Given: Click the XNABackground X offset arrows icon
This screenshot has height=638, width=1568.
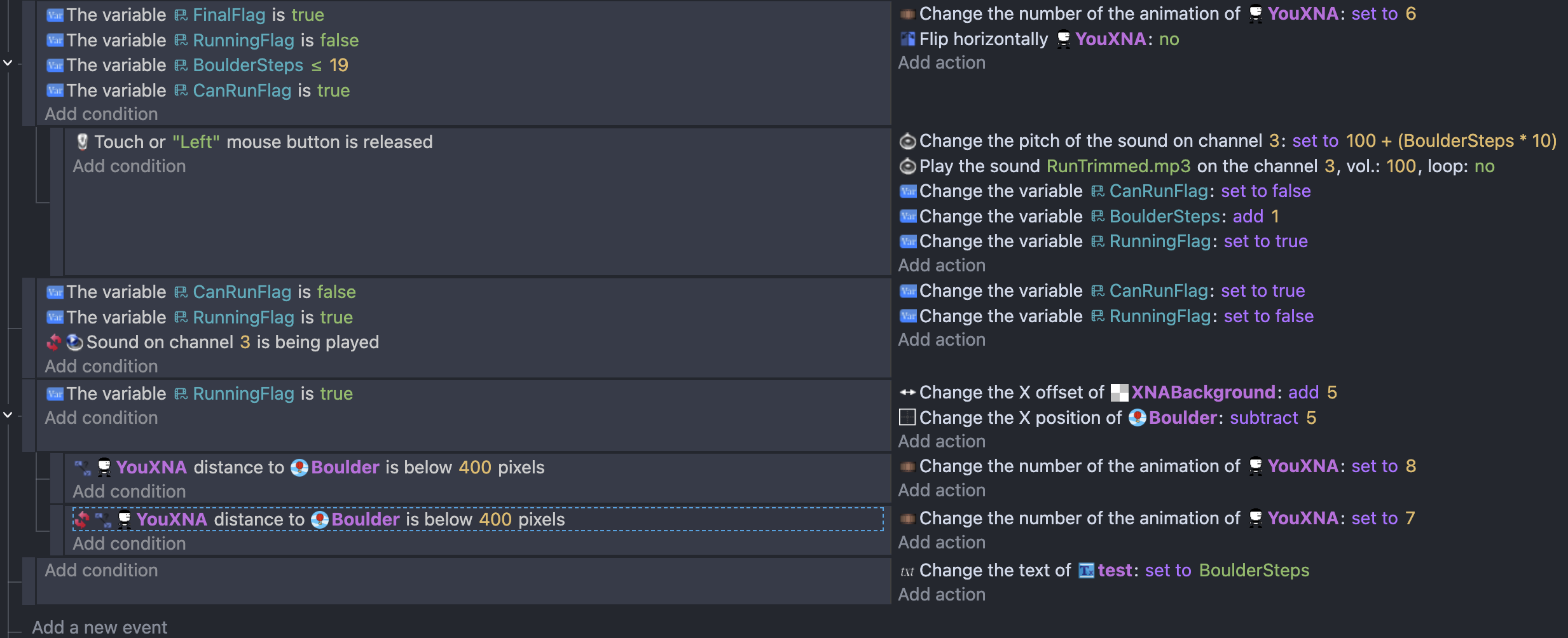Looking at the screenshot, I should 908,393.
